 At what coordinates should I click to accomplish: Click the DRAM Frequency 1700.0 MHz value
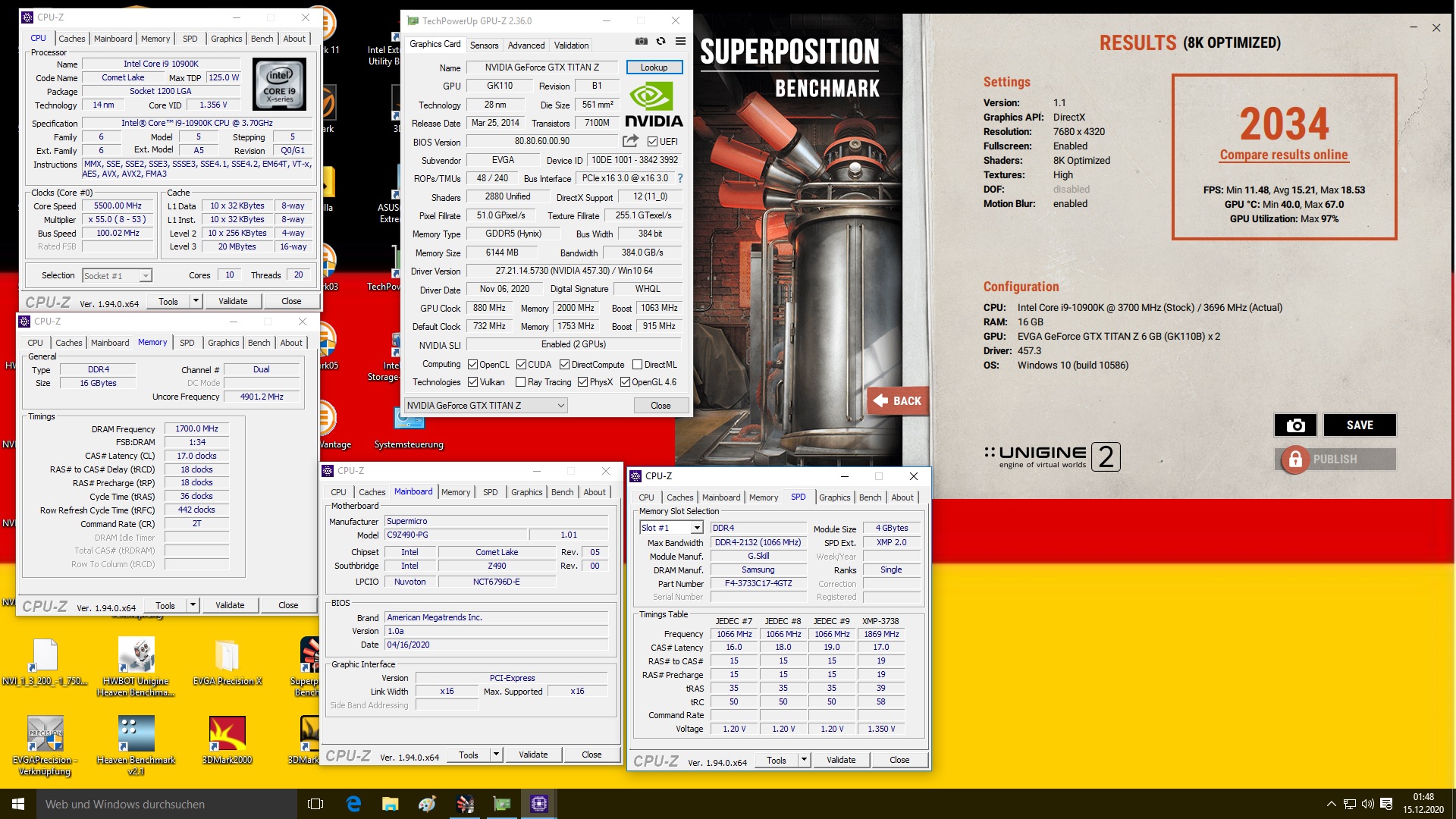pyautogui.click(x=196, y=428)
